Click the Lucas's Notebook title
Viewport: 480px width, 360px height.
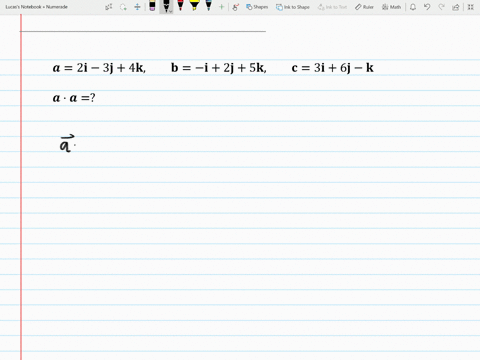click(x=37, y=7)
